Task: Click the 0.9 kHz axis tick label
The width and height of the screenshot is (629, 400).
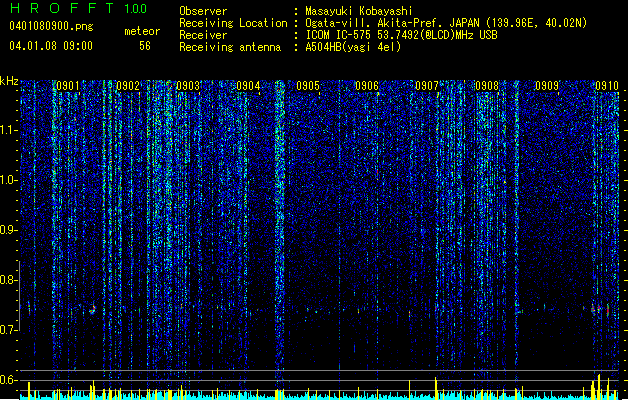Action: click(9, 230)
